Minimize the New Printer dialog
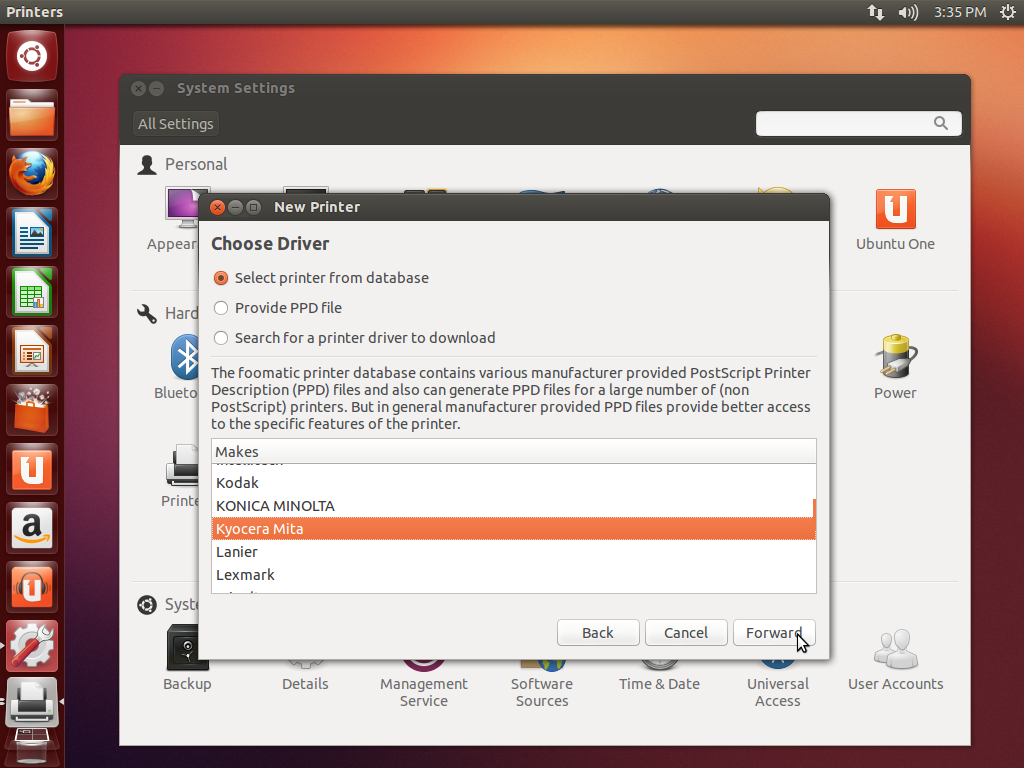This screenshot has height=768, width=1024. [235, 208]
